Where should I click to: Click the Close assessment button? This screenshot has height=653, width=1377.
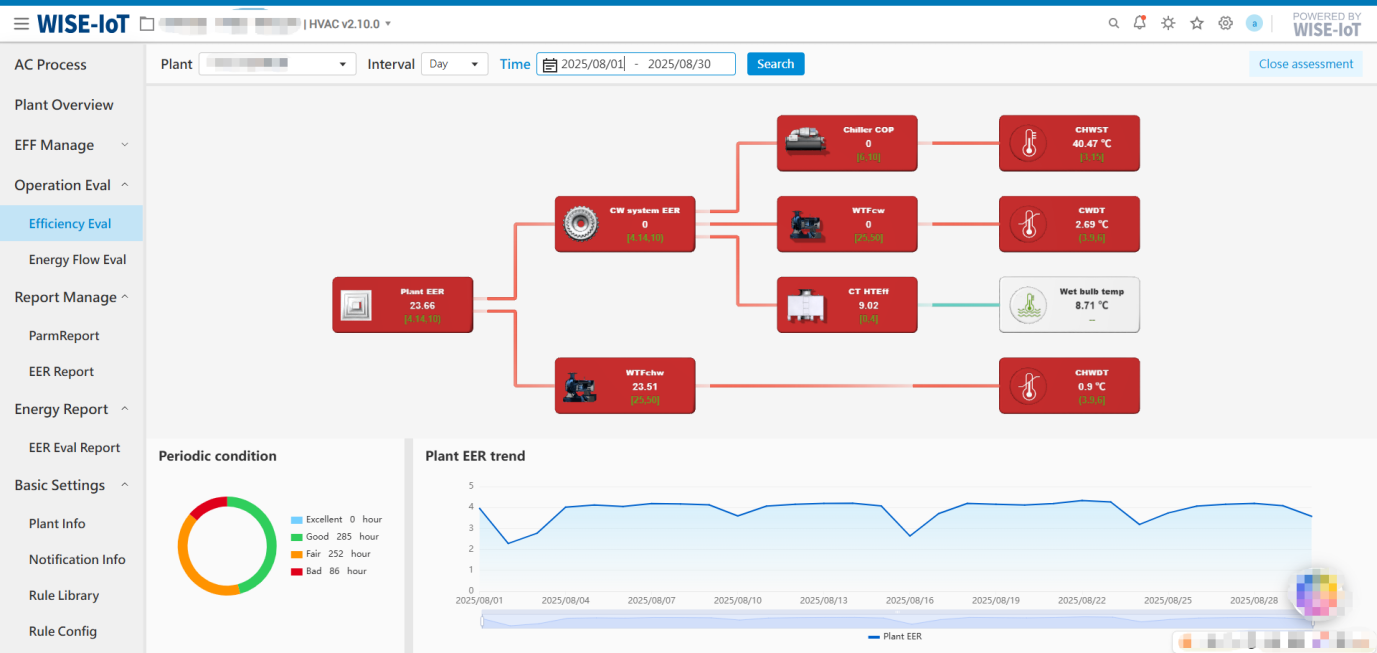pyautogui.click(x=1305, y=64)
